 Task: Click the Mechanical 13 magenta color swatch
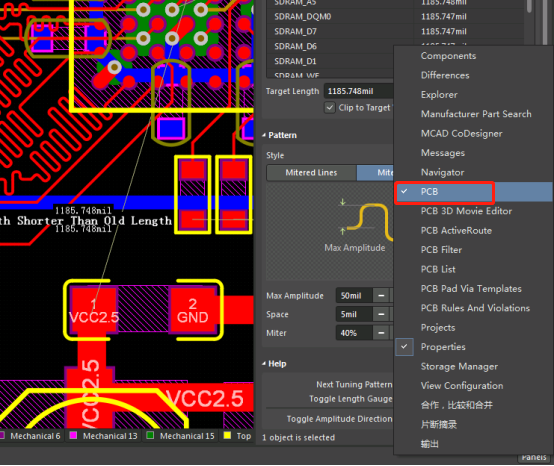73,435
